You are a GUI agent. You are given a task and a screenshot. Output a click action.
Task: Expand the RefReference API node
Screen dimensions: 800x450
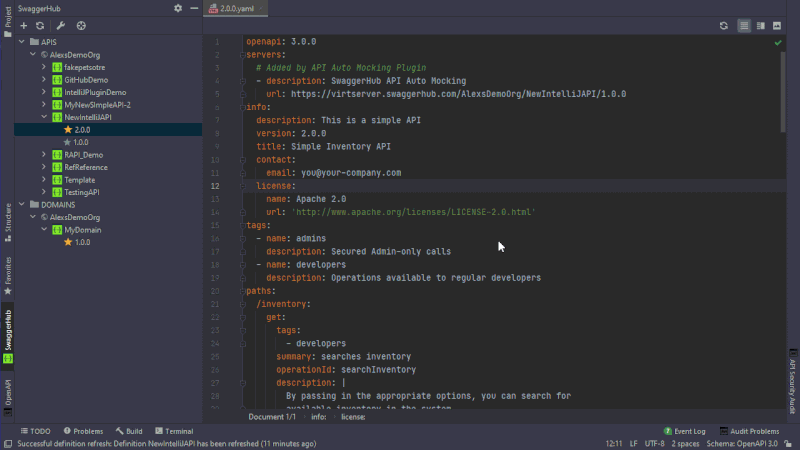(44, 167)
